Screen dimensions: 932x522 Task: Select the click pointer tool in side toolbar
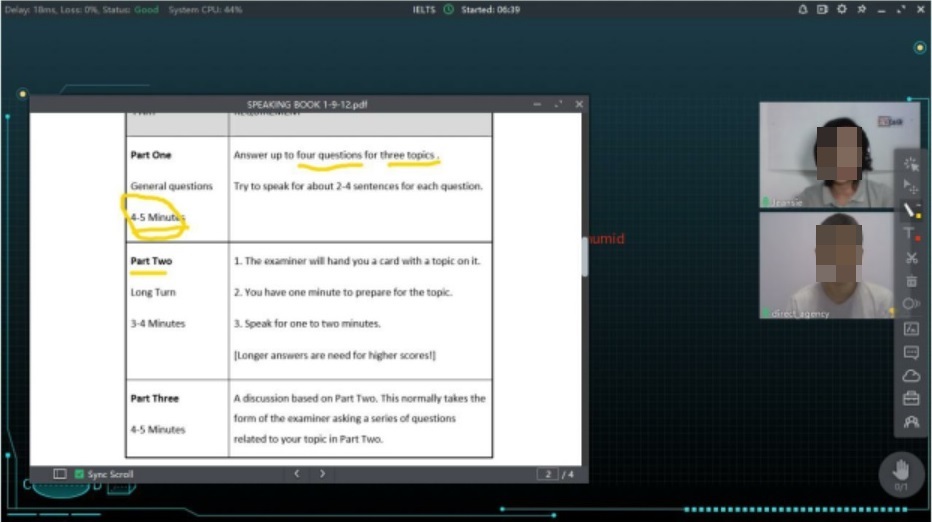[911, 163]
